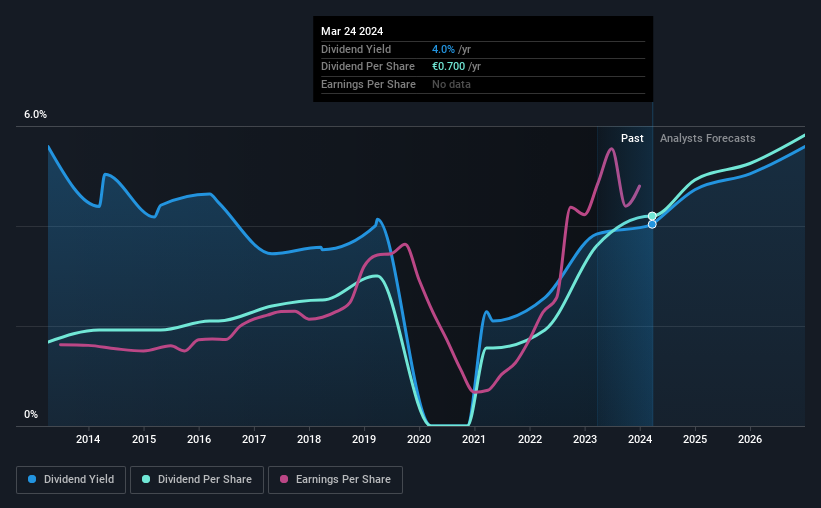The image size is (821, 508).
Task: Click the '6.0%' y-axis label
Action: tap(36, 114)
